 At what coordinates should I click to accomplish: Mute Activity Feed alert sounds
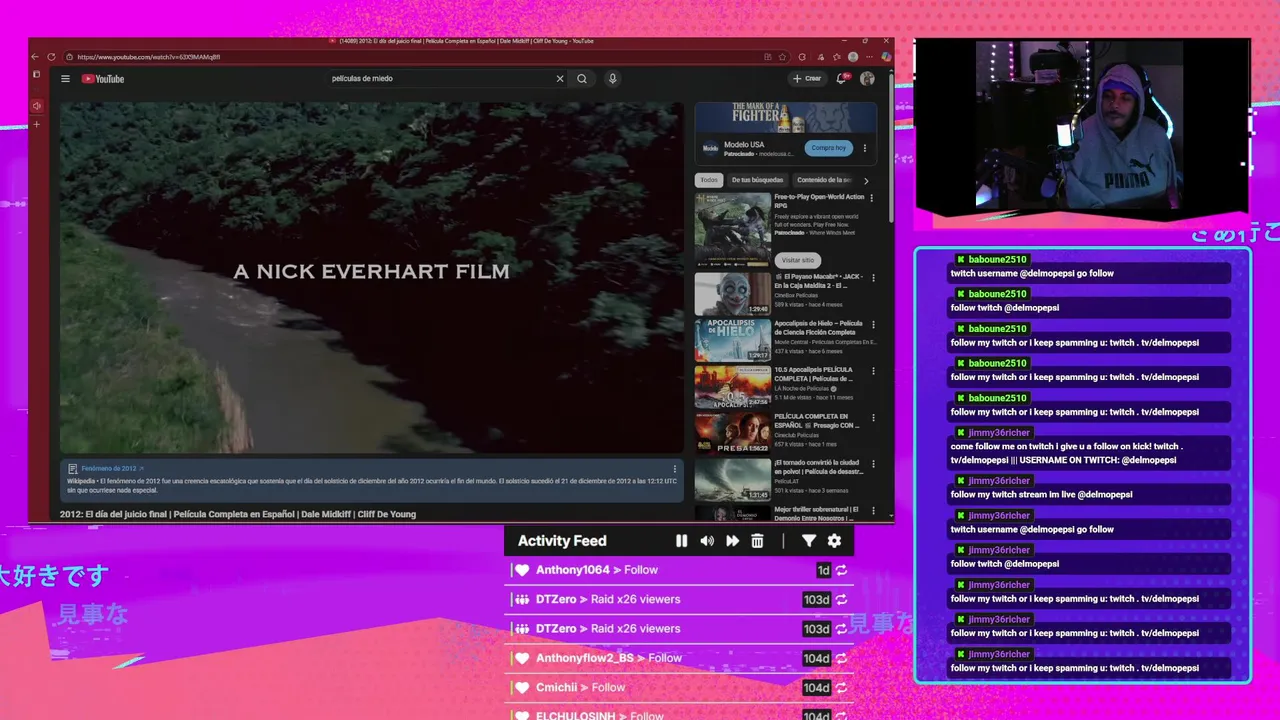click(x=707, y=541)
